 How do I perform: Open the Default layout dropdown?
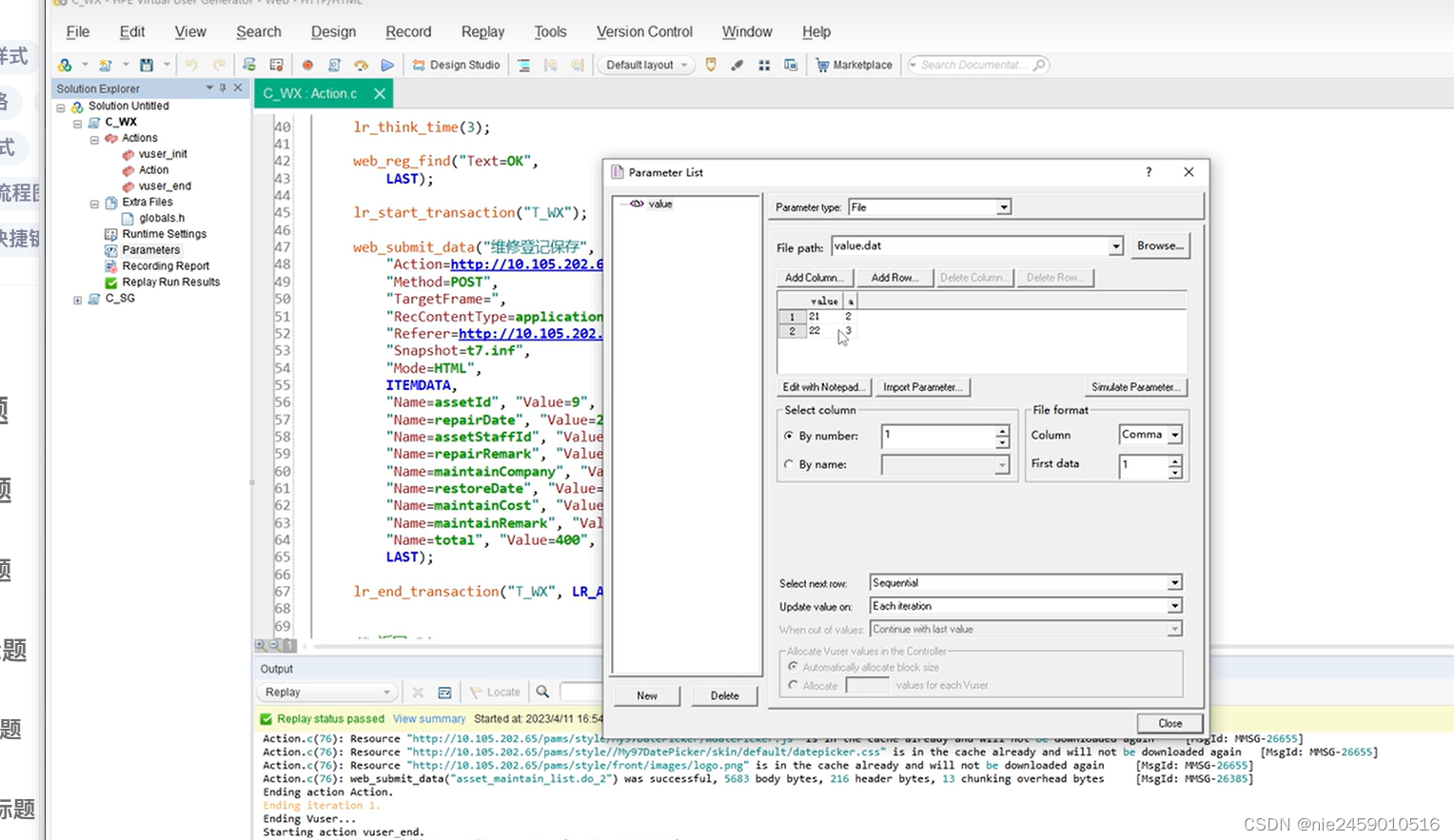[x=646, y=66]
